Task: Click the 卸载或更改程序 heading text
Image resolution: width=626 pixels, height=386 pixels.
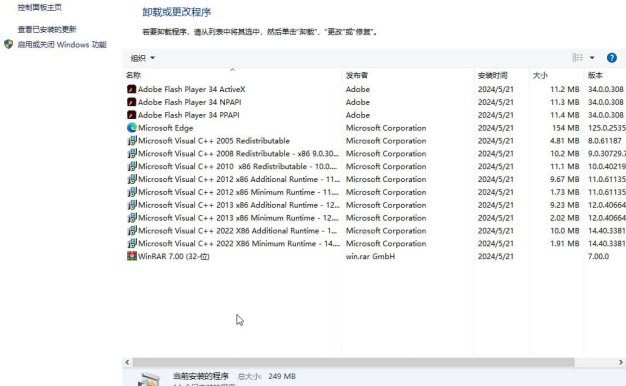Action: coord(176,12)
